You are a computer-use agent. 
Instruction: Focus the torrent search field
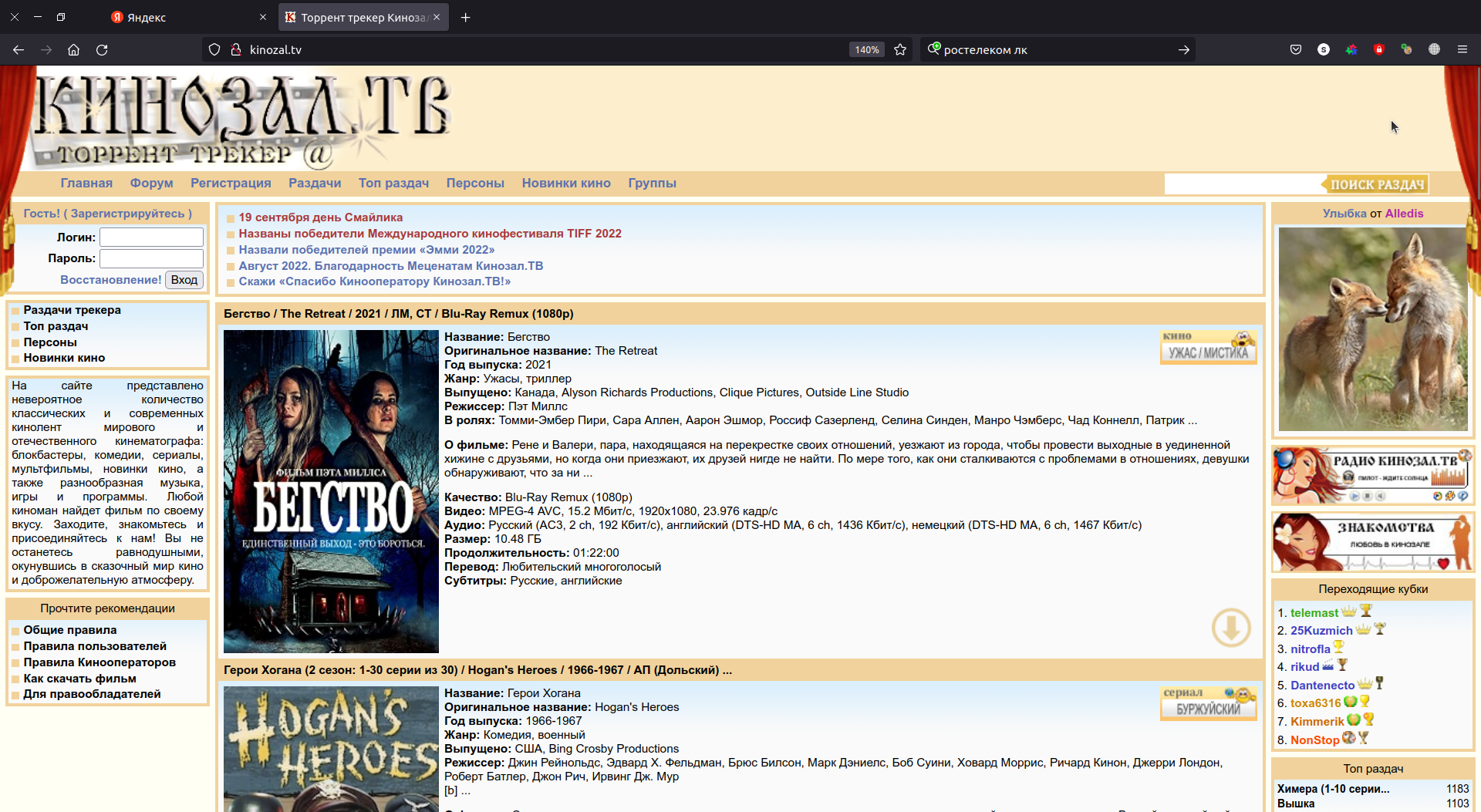coord(1243,184)
